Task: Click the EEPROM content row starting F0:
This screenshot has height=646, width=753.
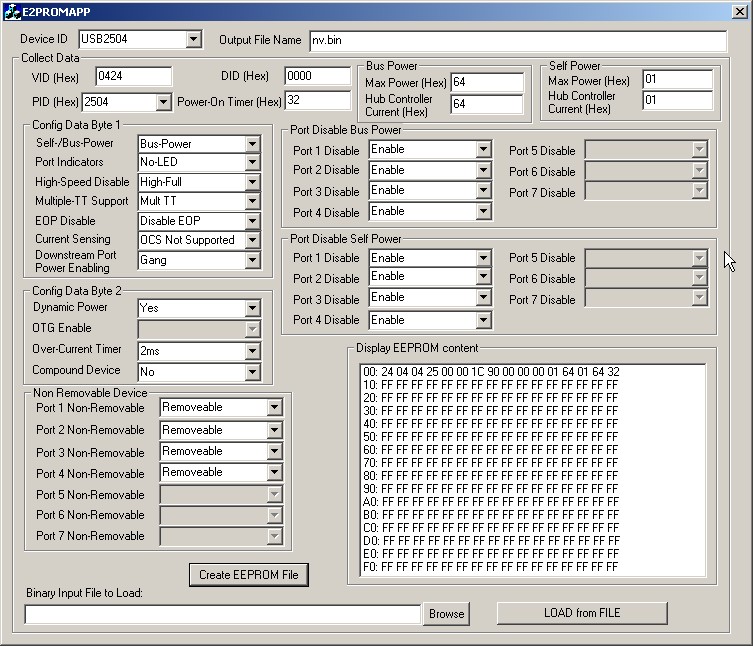Action: (490, 567)
